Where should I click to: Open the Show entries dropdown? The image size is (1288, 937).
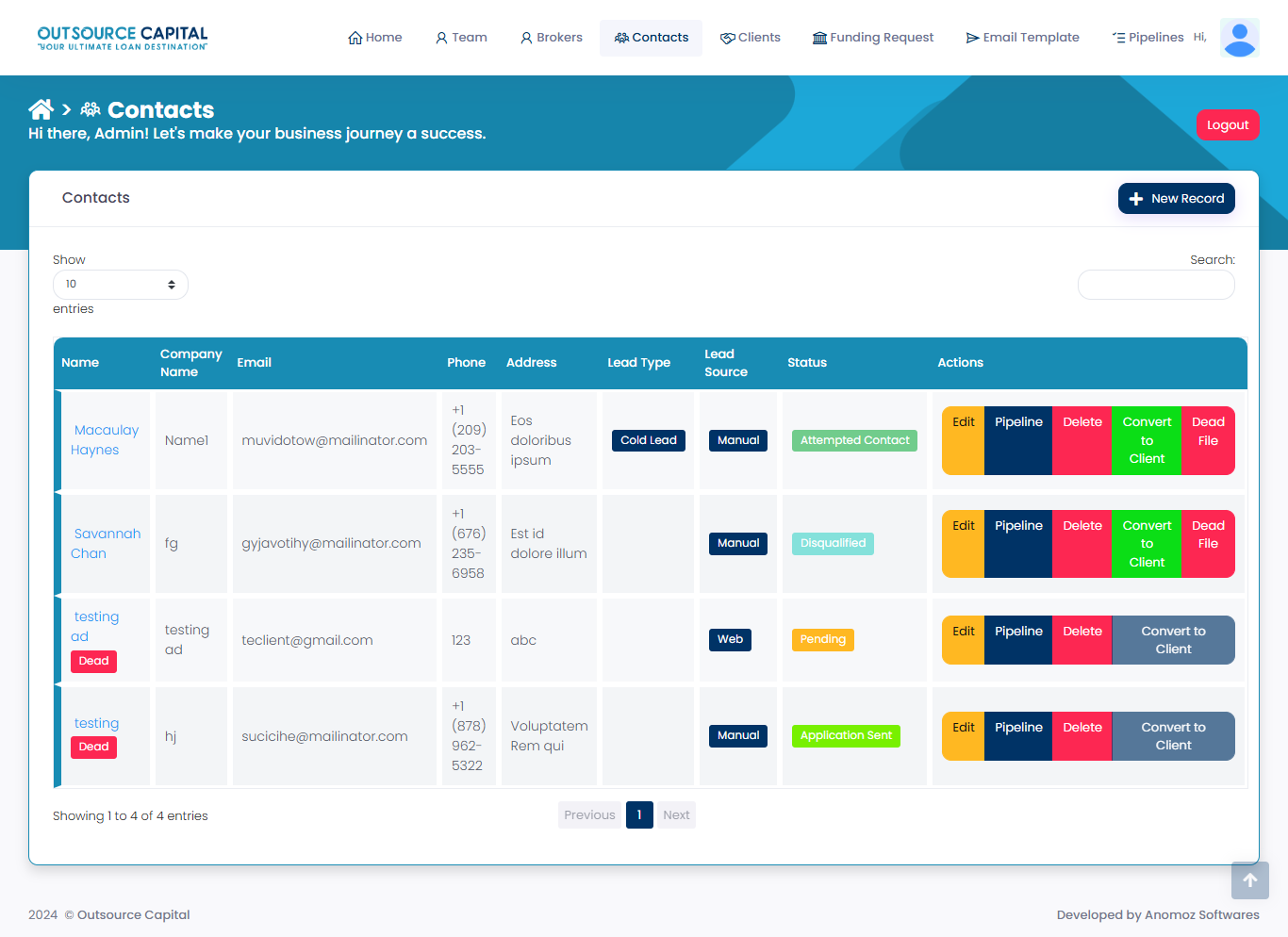pyautogui.click(x=120, y=285)
